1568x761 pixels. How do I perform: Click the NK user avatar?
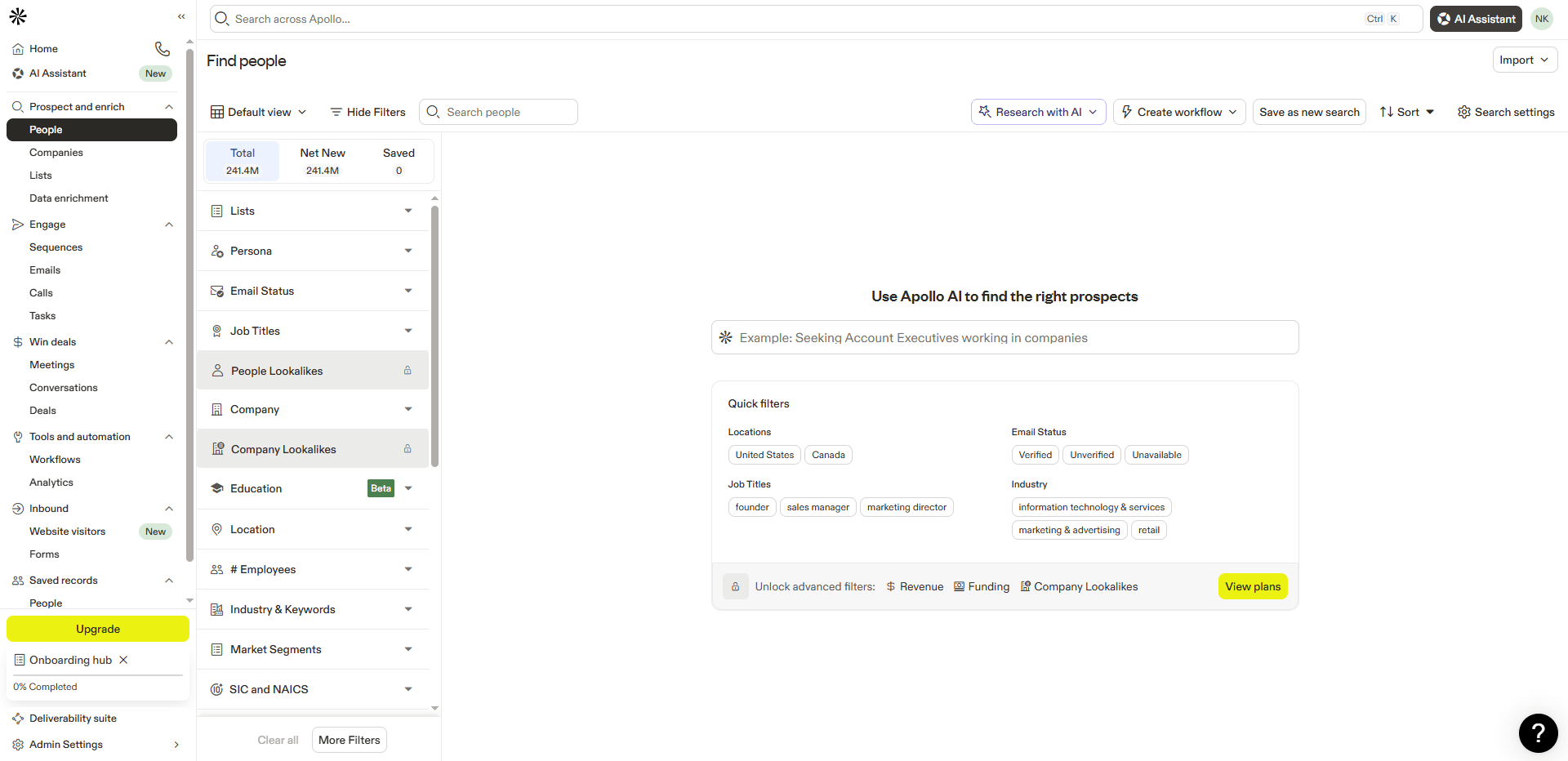[x=1542, y=19]
